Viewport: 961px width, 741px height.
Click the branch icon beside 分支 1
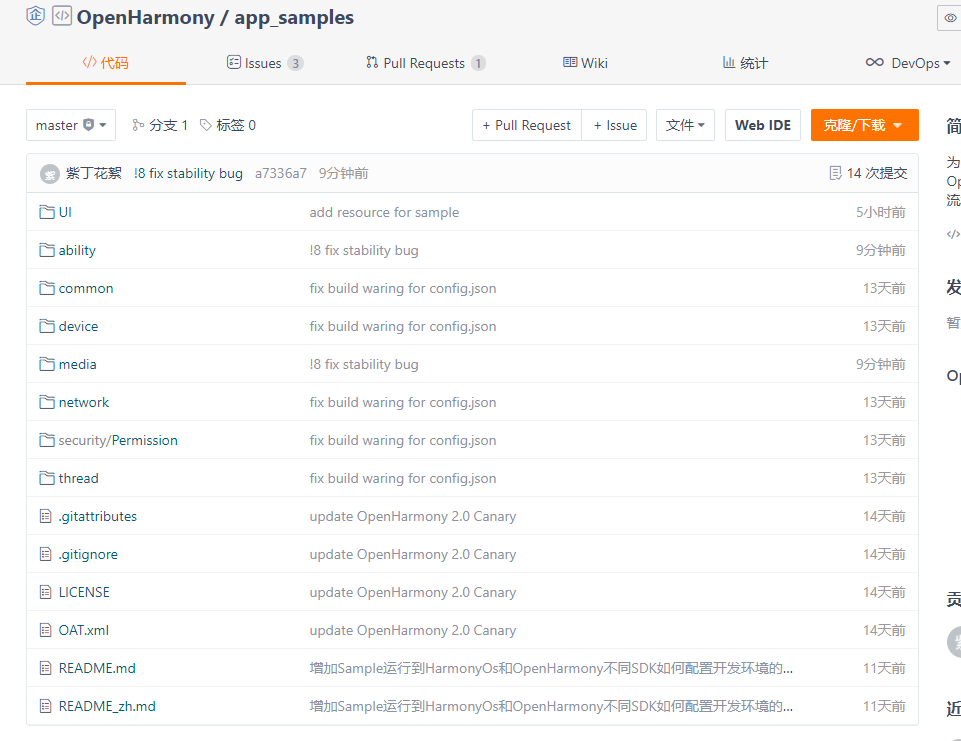138,125
